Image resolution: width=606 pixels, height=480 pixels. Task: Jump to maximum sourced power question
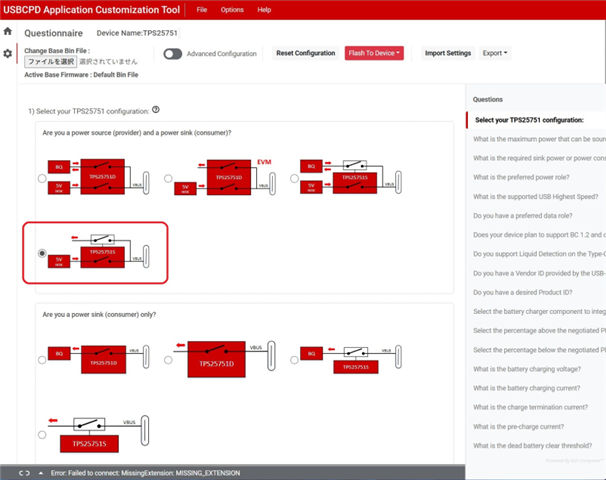click(539, 139)
